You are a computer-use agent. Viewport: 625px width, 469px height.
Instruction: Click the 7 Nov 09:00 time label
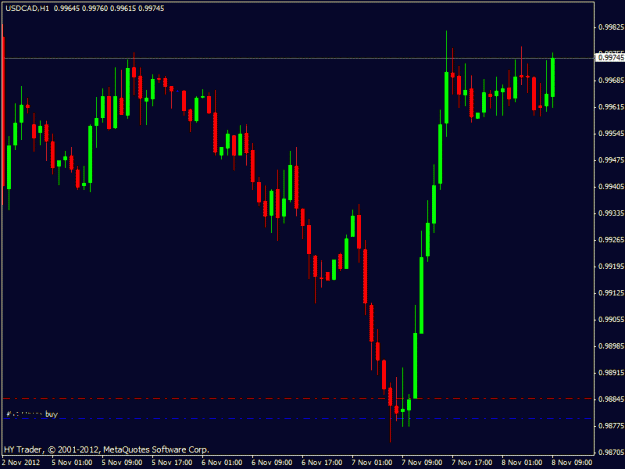(422, 463)
